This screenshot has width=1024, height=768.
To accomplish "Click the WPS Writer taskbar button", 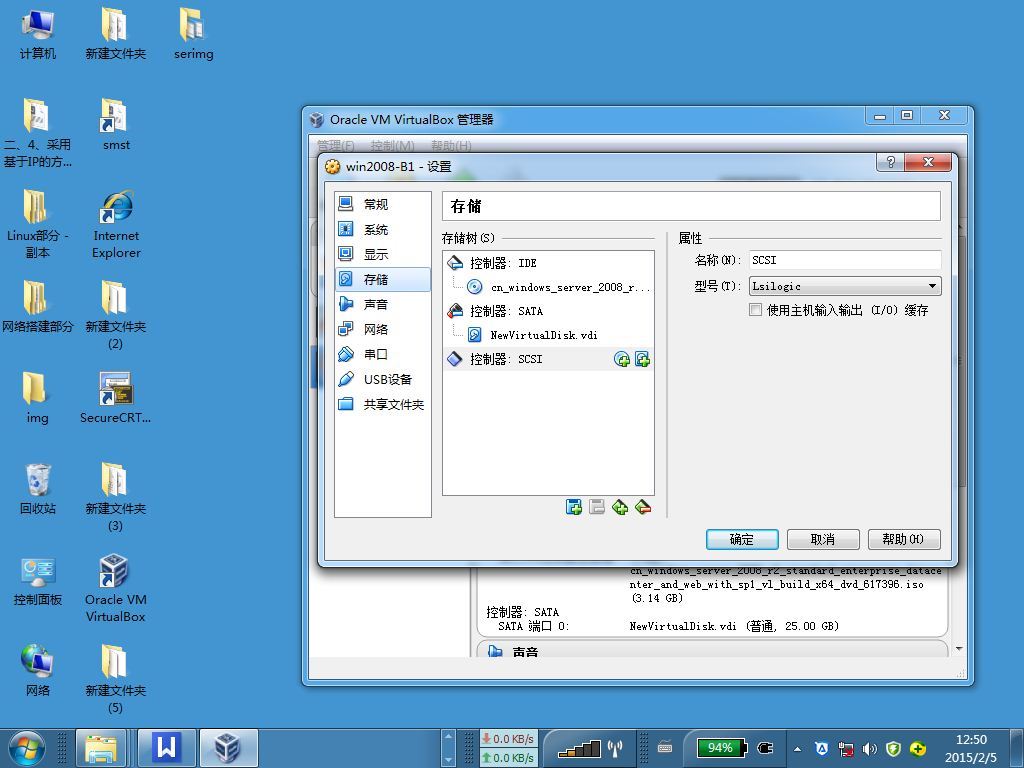I will pyautogui.click(x=167, y=748).
